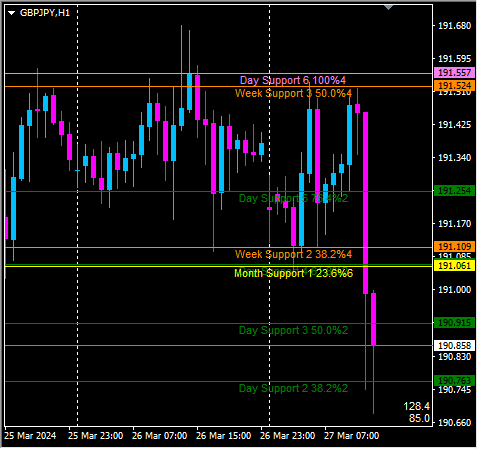Click the 85.0 indicator value
The width and height of the screenshot is (478, 449).
[x=420, y=418]
